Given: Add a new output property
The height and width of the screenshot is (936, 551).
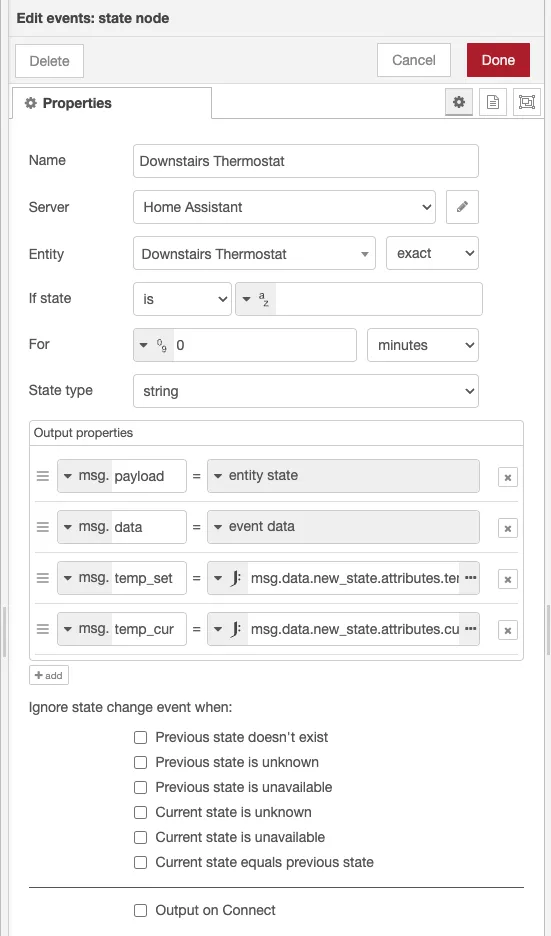Looking at the screenshot, I should 49,675.
